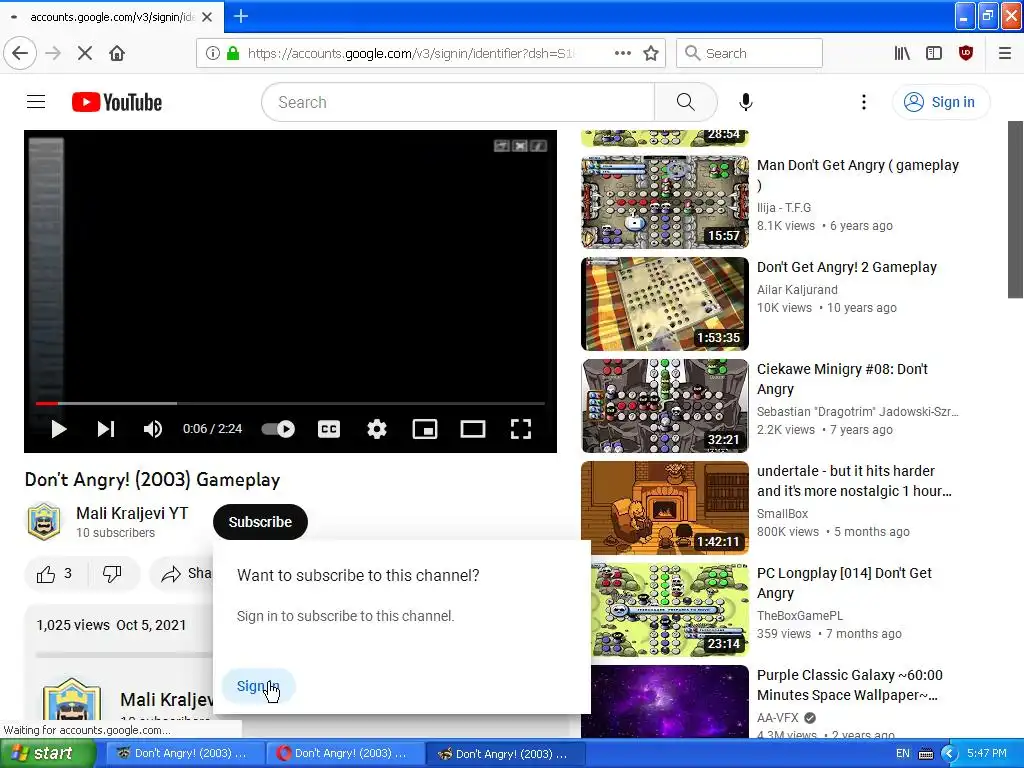This screenshot has width=1024, height=768.
Task: Click Sign in inside subscribe popup
Action: [x=258, y=686]
